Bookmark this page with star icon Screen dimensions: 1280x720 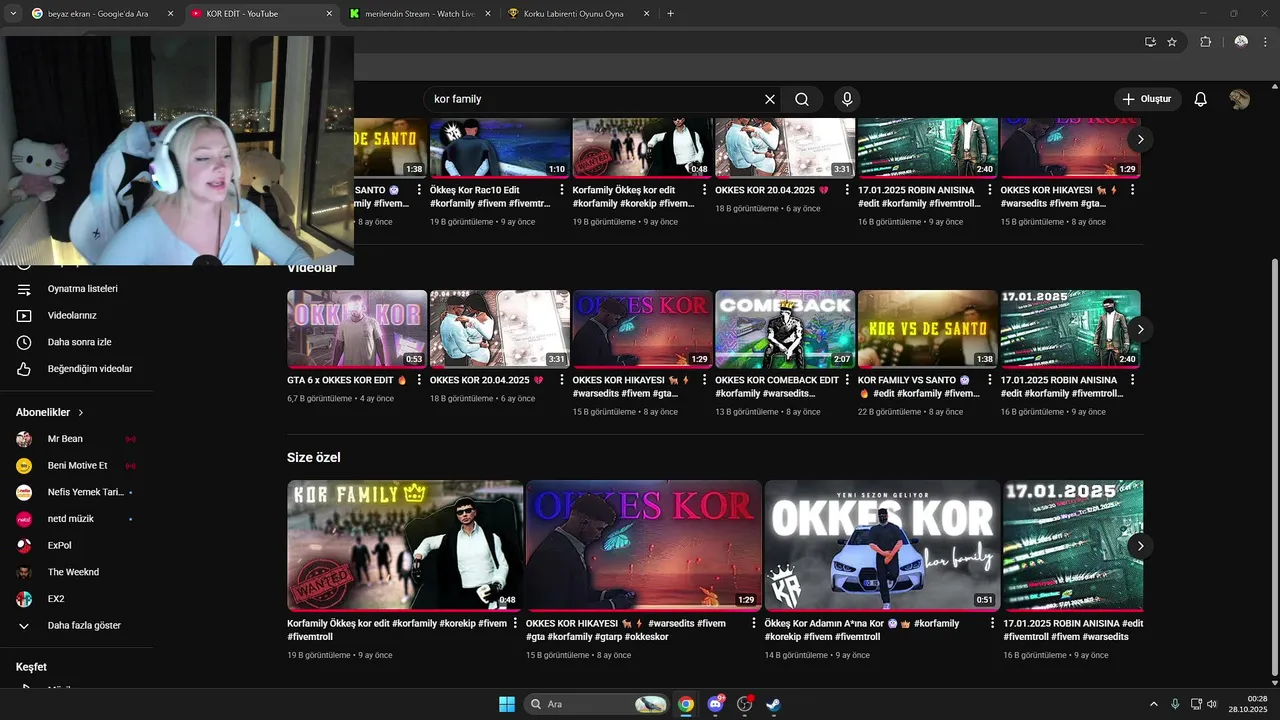[1172, 42]
